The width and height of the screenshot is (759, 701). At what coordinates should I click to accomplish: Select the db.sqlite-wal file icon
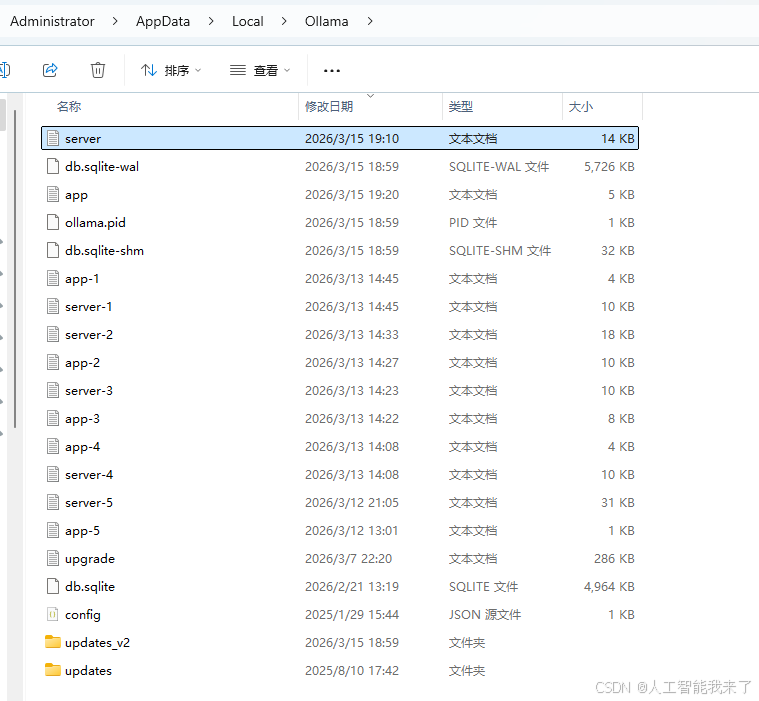point(53,167)
